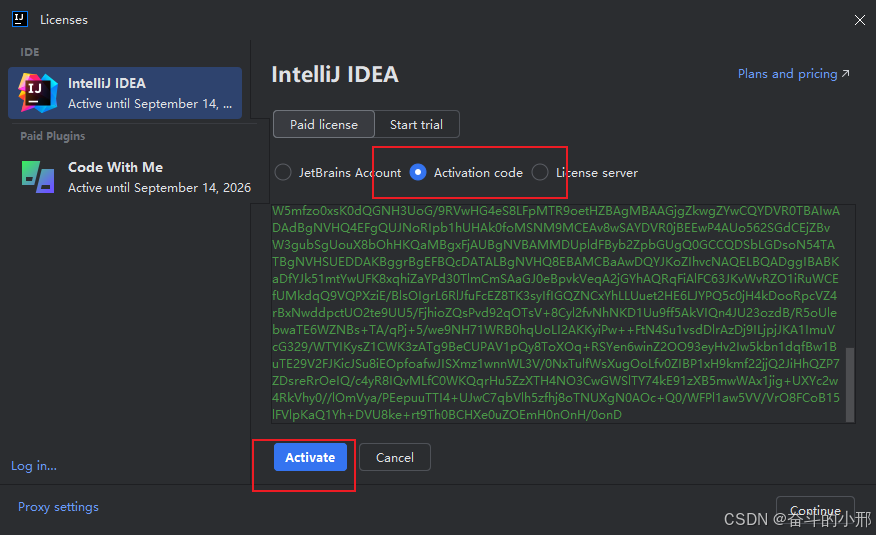This screenshot has width=876, height=535.
Task: Click the blue Activate button
Action: [310, 457]
